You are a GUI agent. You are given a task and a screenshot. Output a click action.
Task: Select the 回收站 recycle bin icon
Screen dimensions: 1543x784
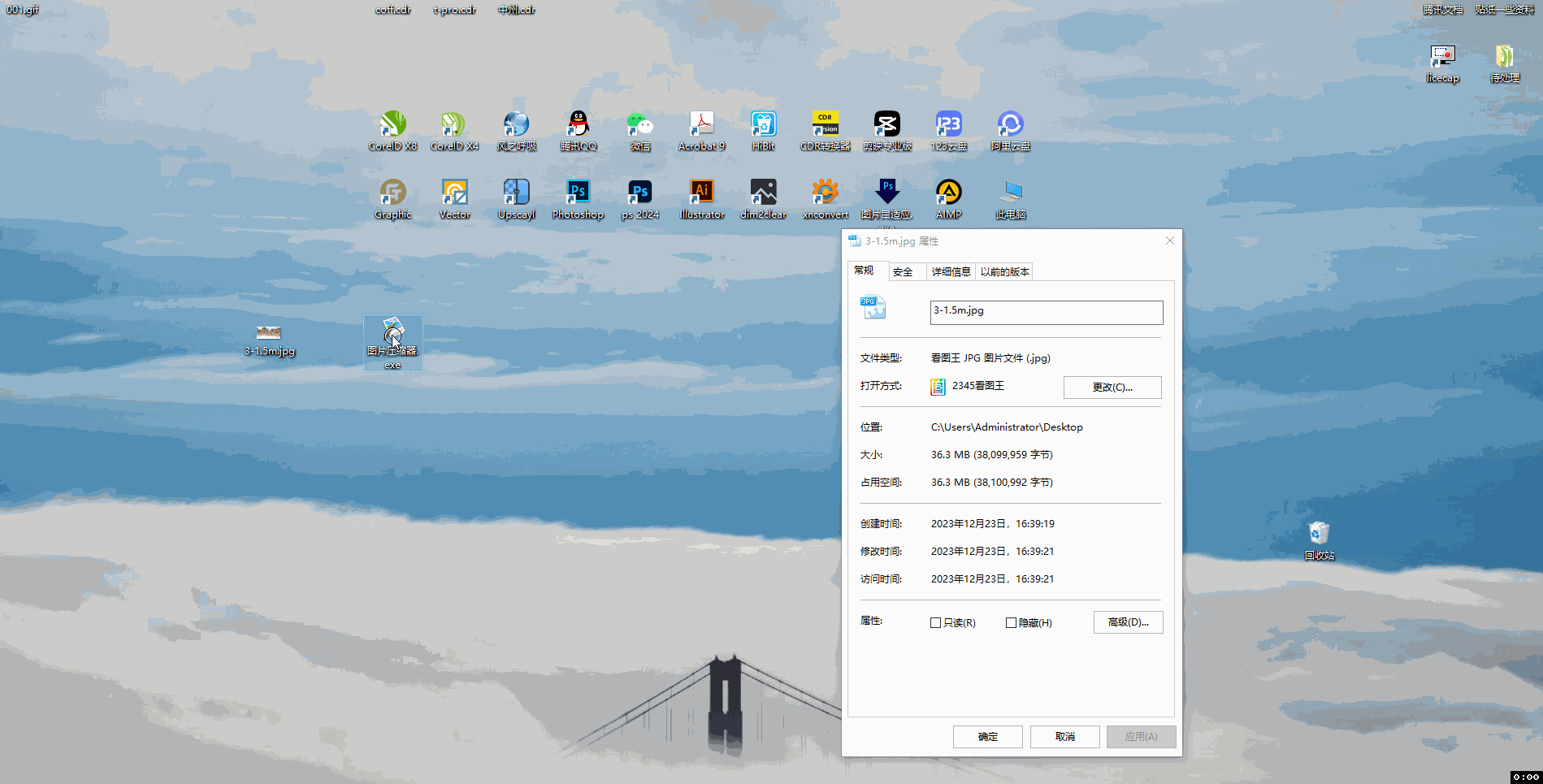1320,540
